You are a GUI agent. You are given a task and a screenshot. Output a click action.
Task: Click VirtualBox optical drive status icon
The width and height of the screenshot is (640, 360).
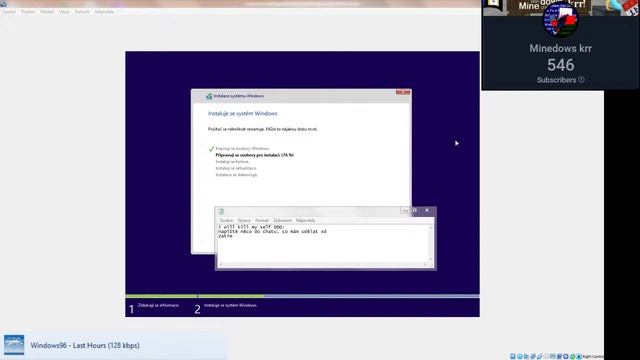tap(520, 356)
